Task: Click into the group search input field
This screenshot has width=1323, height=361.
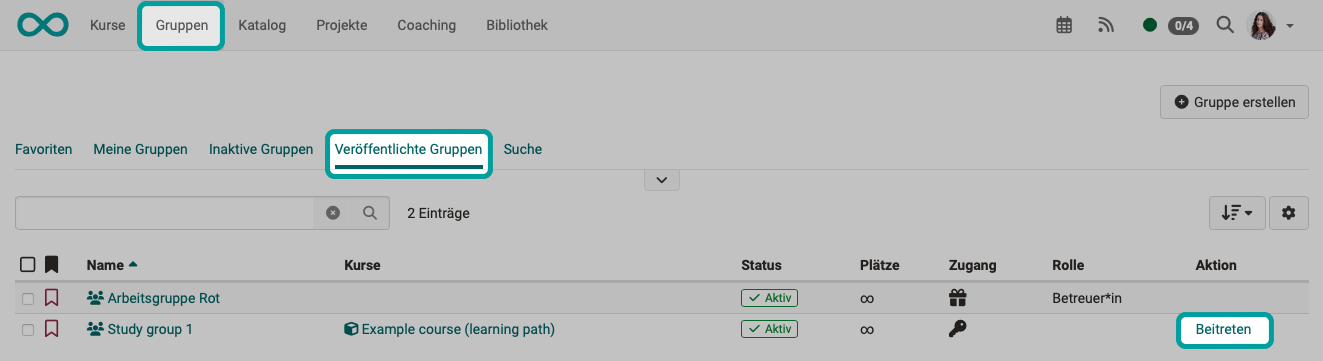Action: click(x=165, y=213)
